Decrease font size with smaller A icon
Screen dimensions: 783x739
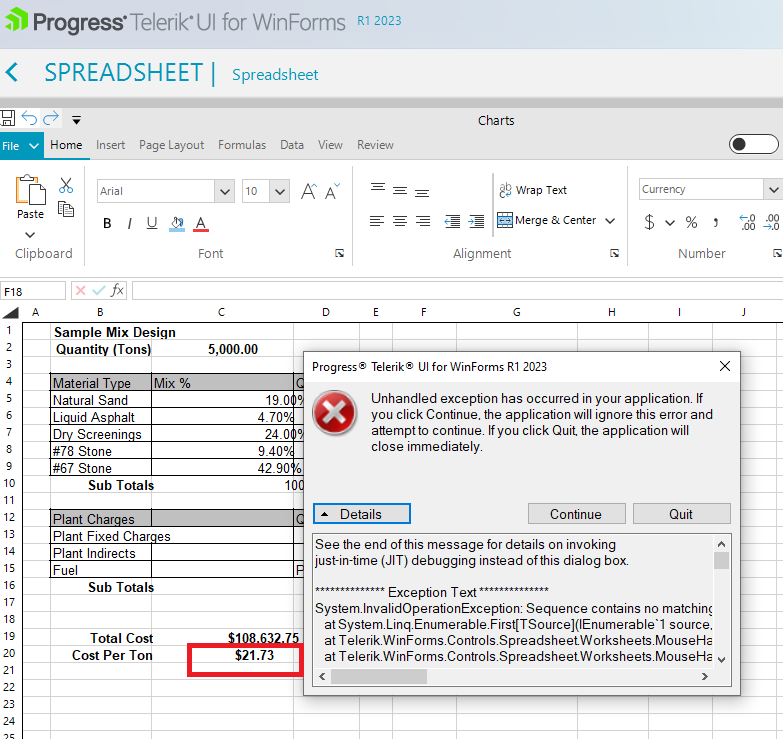point(332,191)
